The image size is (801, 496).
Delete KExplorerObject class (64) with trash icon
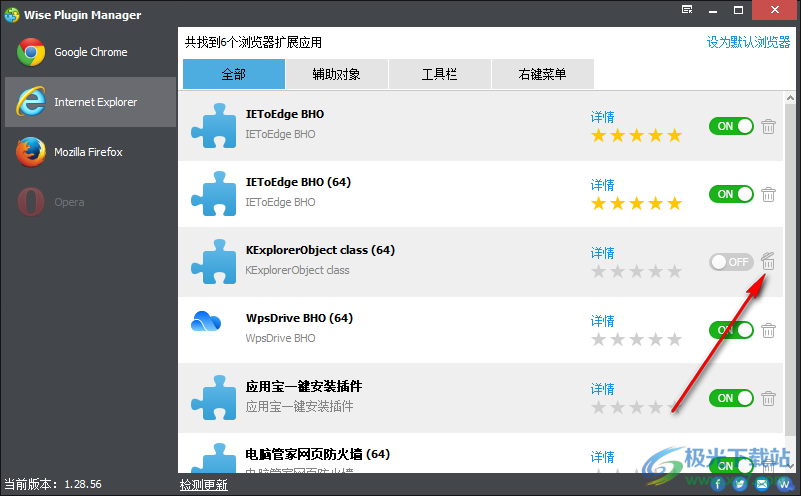(768, 261)
